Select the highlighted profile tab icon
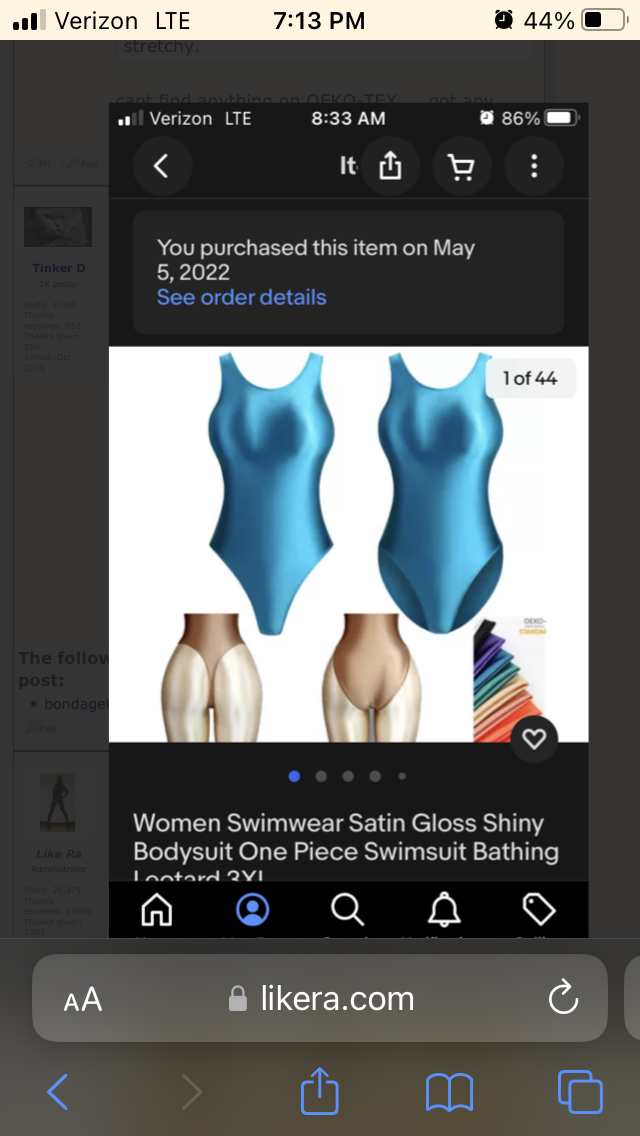Image resolution: width=640 pixels, height=1136 pixels. (252, 909)
